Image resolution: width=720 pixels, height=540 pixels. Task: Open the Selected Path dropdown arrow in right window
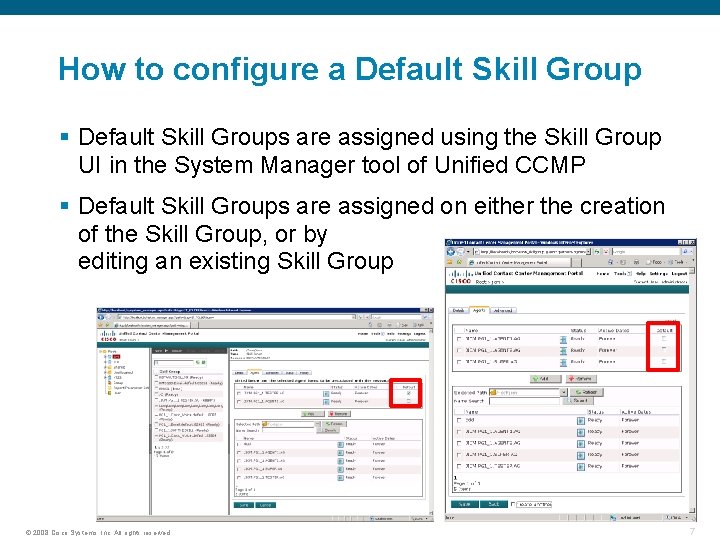coord(563,393)
